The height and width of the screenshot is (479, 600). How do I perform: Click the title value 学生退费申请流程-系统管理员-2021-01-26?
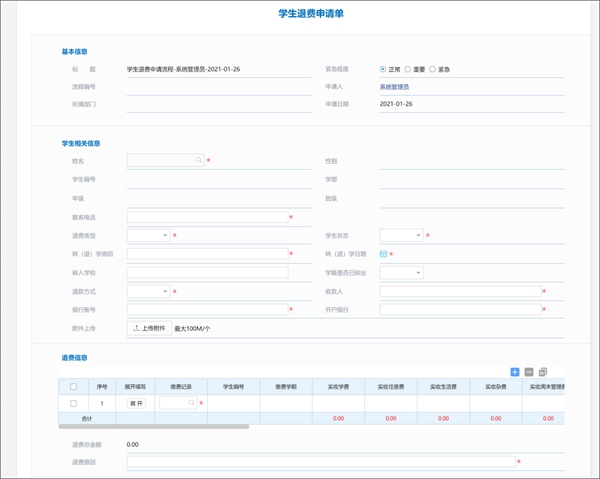coord(183,69)
